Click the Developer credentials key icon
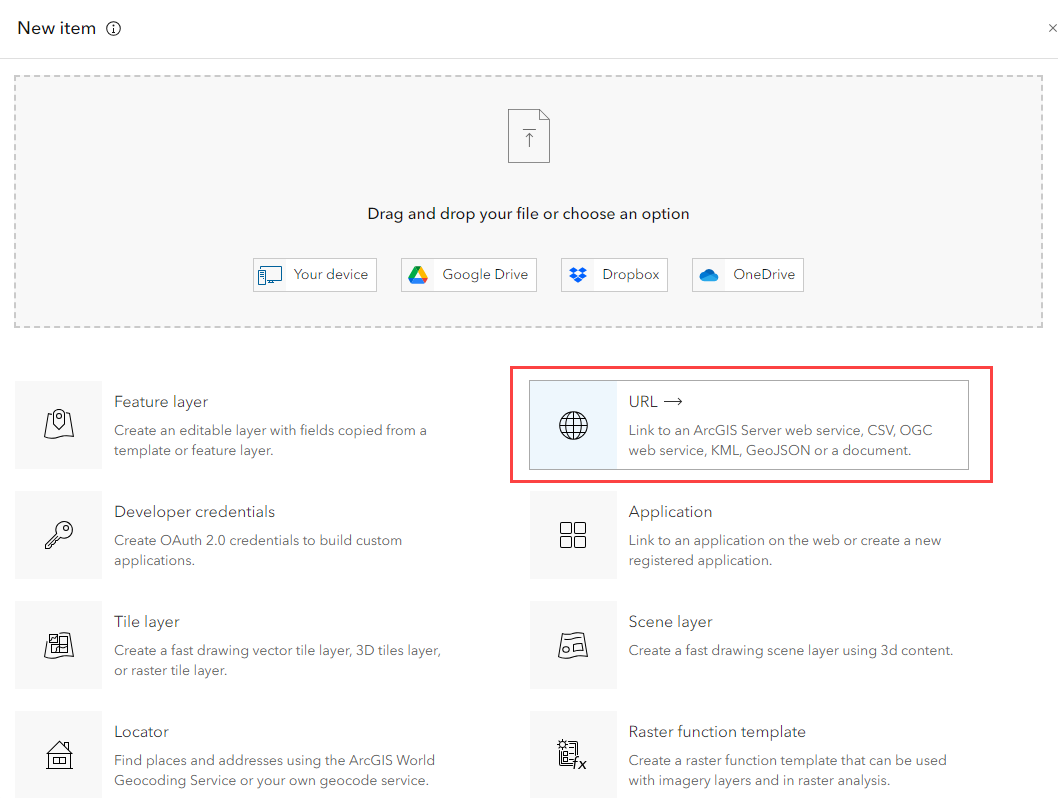The image size is (1058, 798). (x=59, y=535)
